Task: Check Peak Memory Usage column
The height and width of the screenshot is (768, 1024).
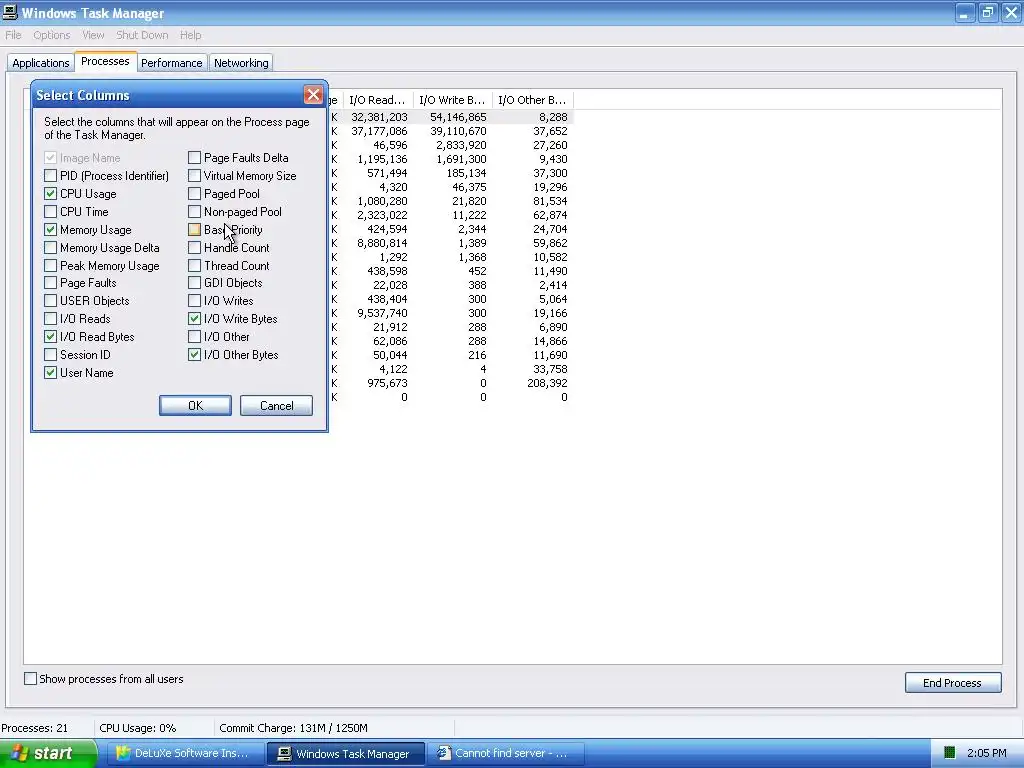Action: click(x=50, y=265)
